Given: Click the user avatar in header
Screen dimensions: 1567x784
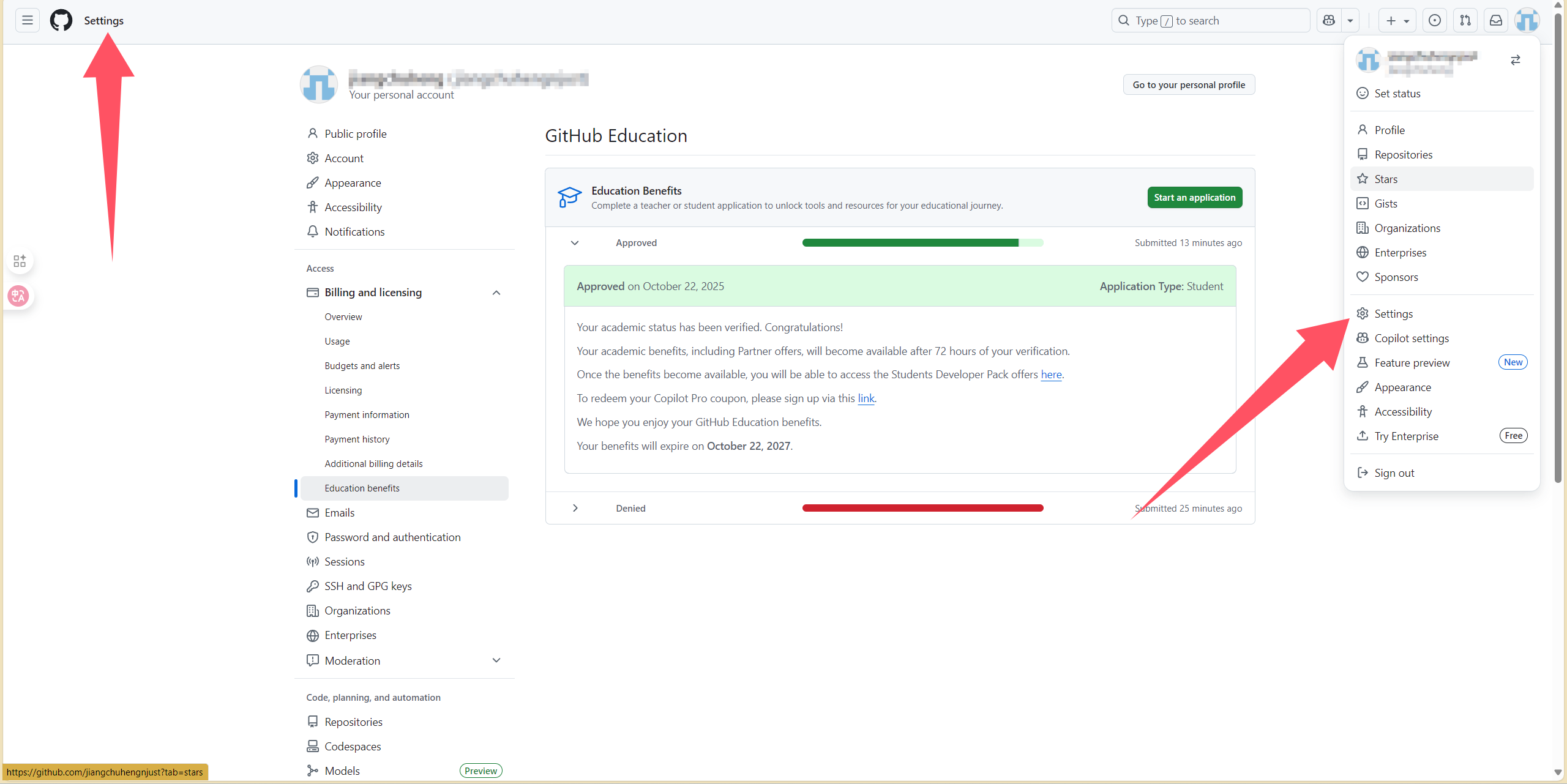Looking at the screenshot, I should point(1527,20).
